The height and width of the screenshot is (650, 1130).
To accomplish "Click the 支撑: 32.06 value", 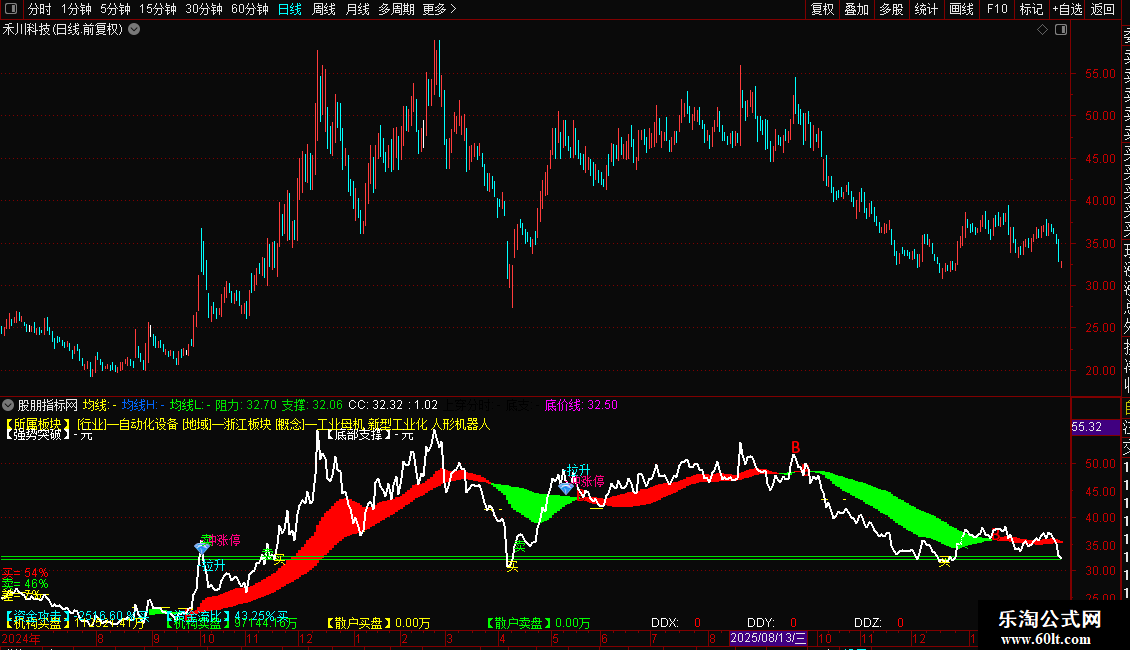I will coord(312,405).
